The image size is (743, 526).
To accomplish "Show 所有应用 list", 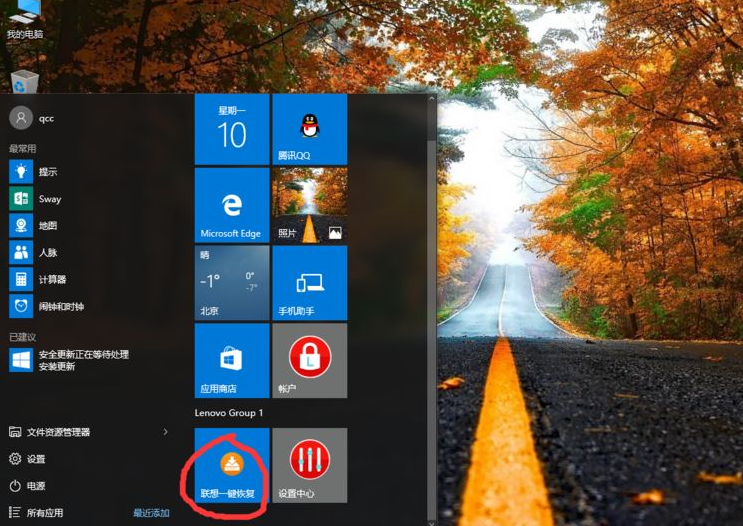I will [44, 513].
